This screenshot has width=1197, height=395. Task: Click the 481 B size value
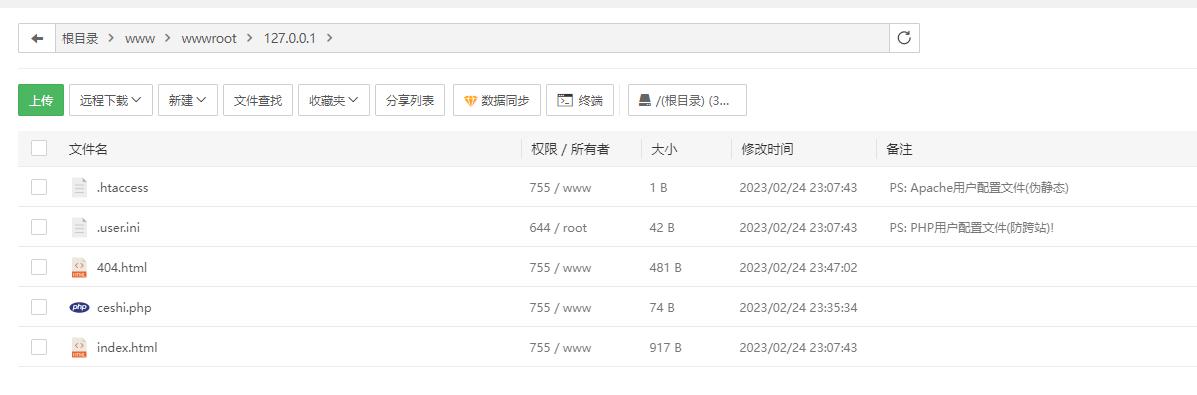666,267
